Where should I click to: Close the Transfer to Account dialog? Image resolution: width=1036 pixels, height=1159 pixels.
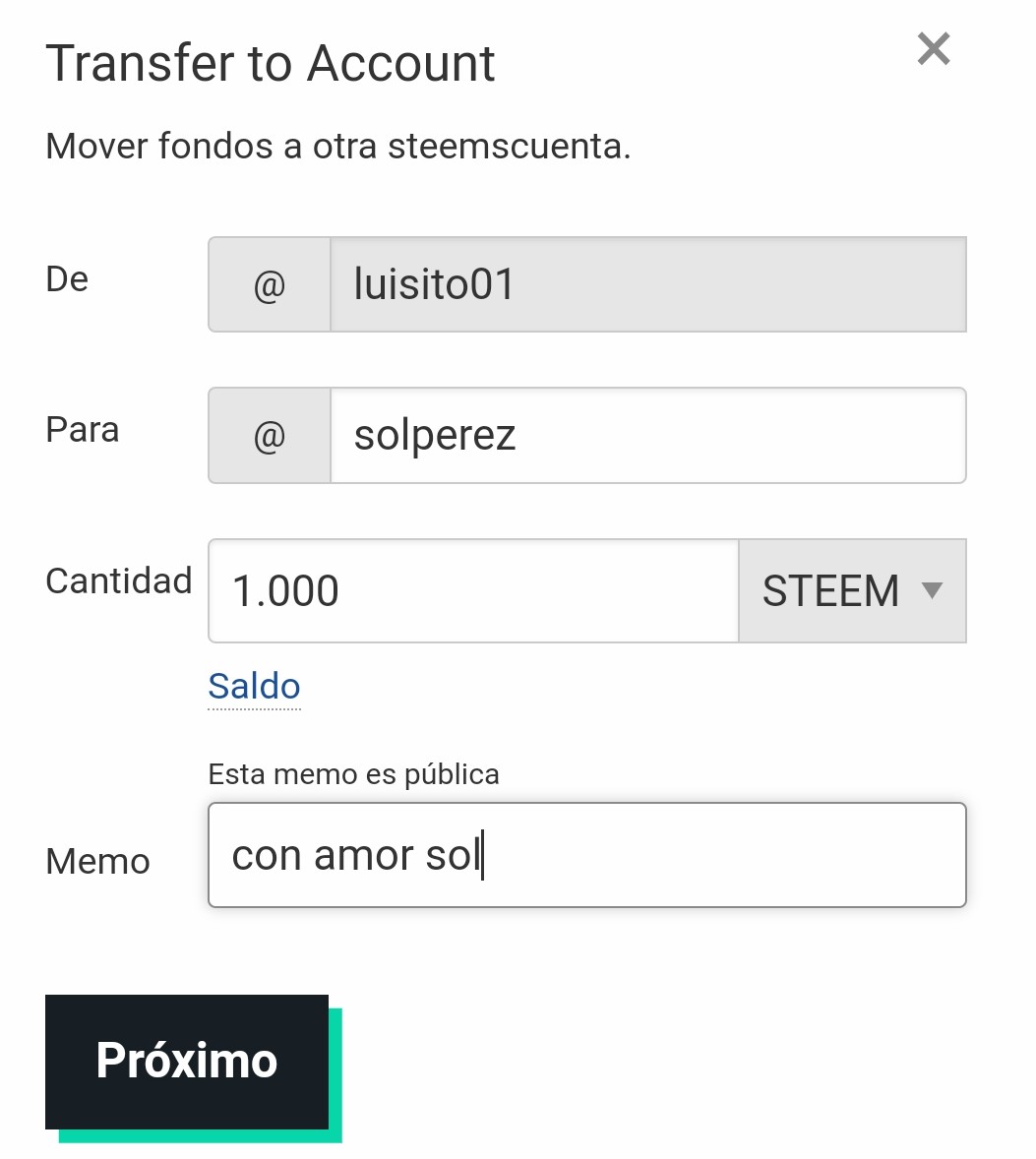[934, 49]
